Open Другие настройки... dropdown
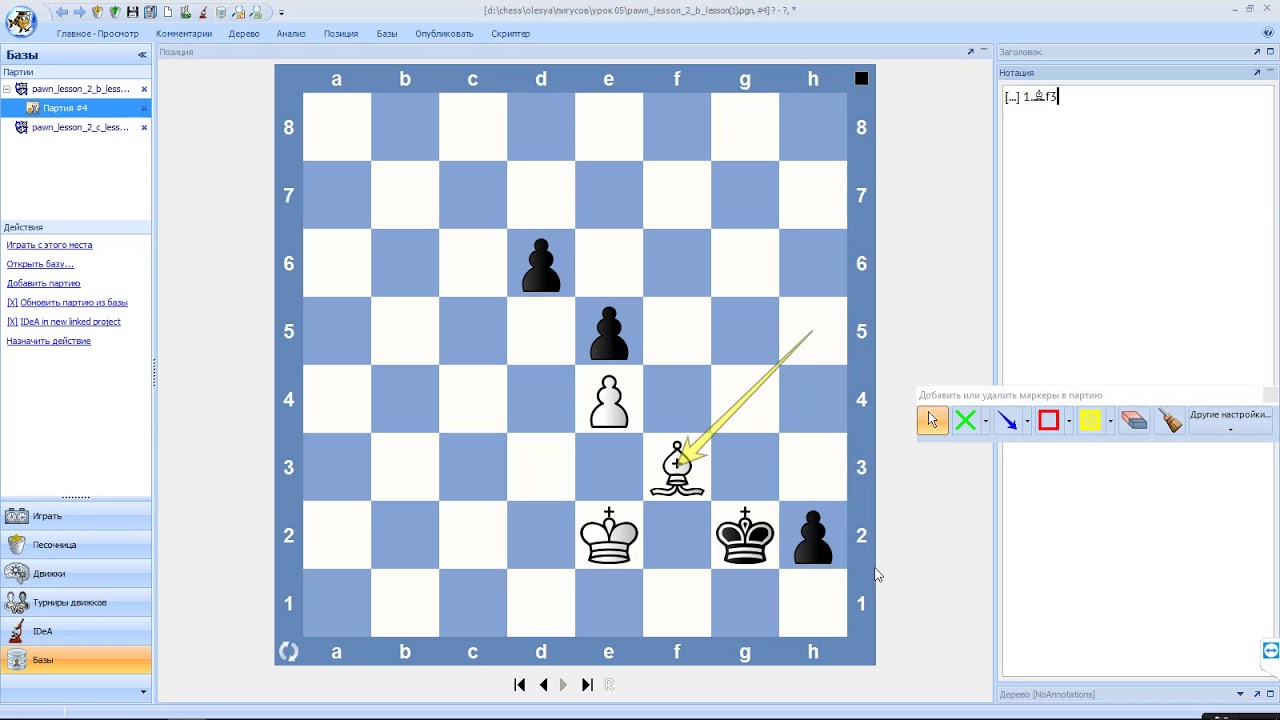1280x720 pixels. [1230, 420]
